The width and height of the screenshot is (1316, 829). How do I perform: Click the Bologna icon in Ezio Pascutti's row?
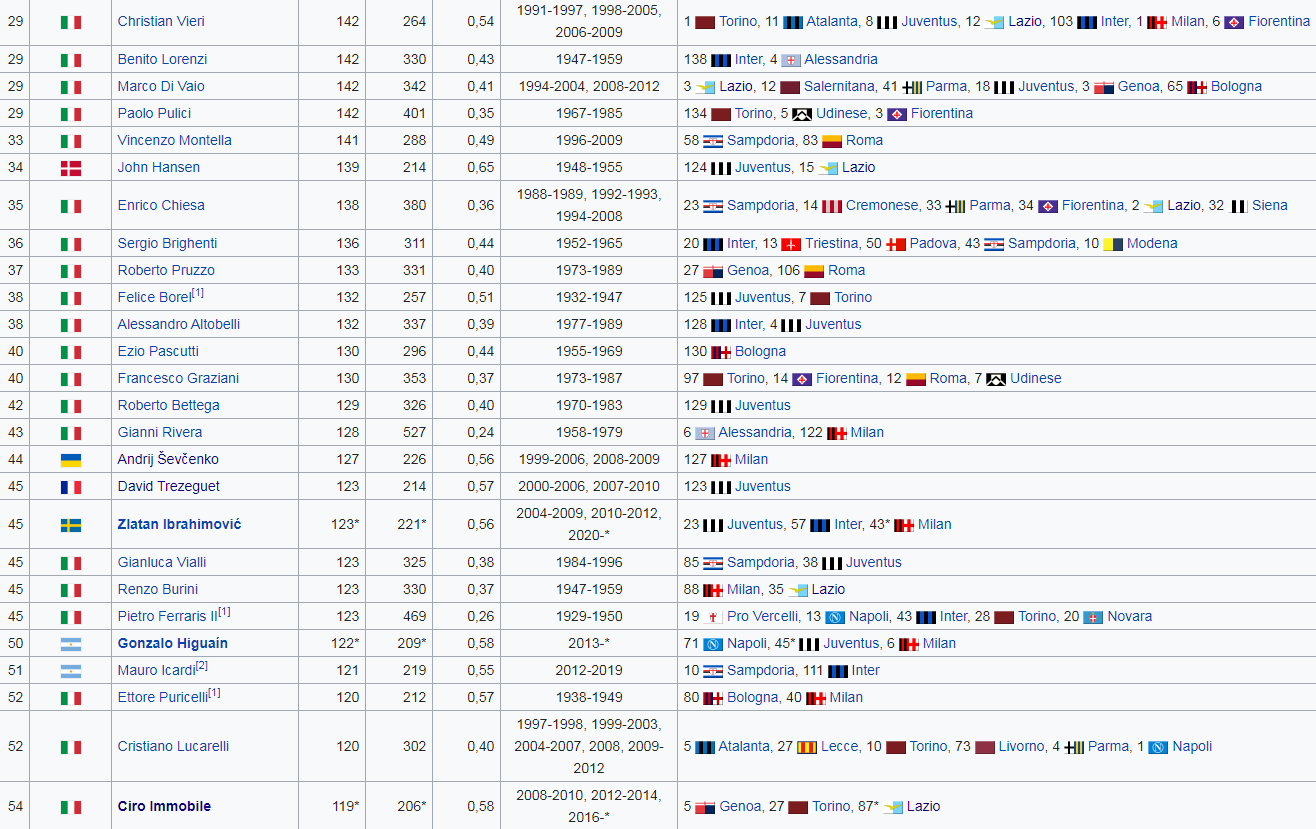click(721, 352)
